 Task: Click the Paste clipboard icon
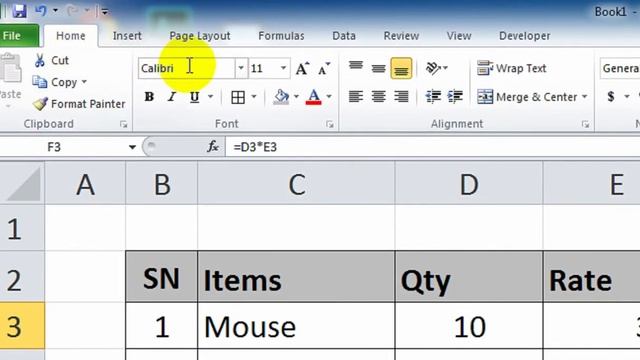(11, 69)
